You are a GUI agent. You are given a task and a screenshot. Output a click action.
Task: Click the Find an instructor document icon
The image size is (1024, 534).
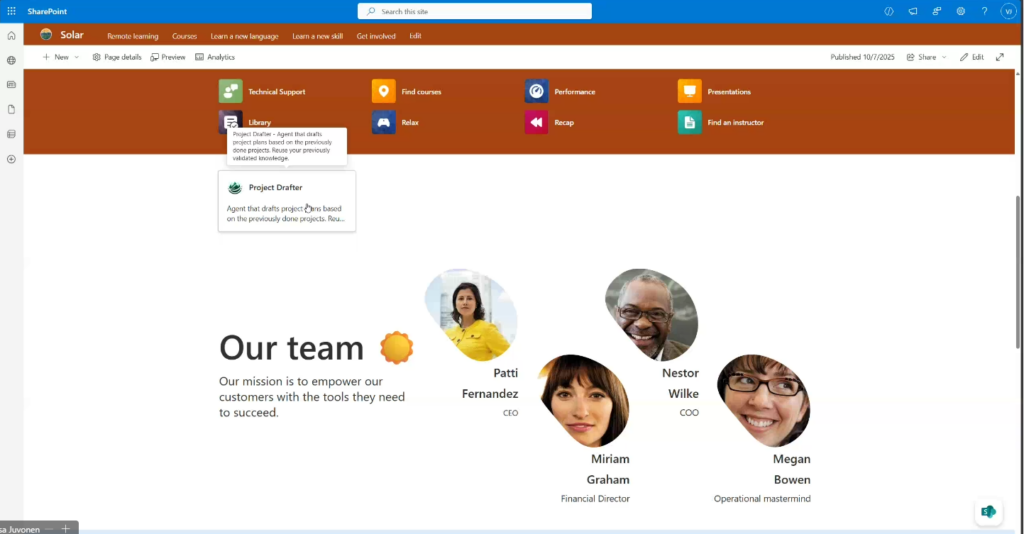(690, 122)
